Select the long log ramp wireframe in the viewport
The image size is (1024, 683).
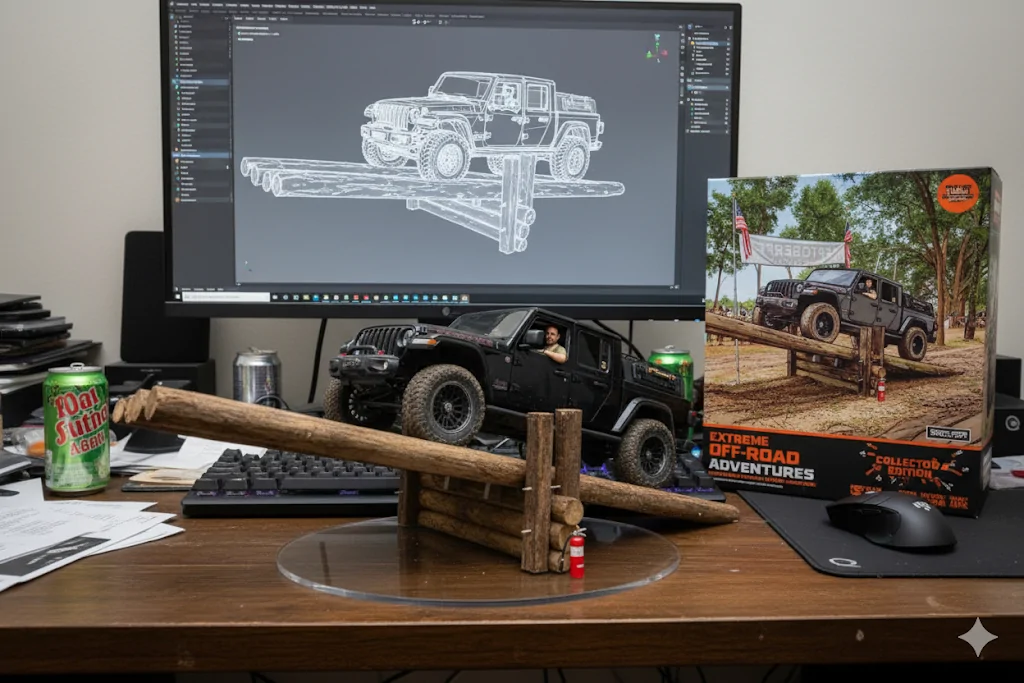(x=431, y=179)
